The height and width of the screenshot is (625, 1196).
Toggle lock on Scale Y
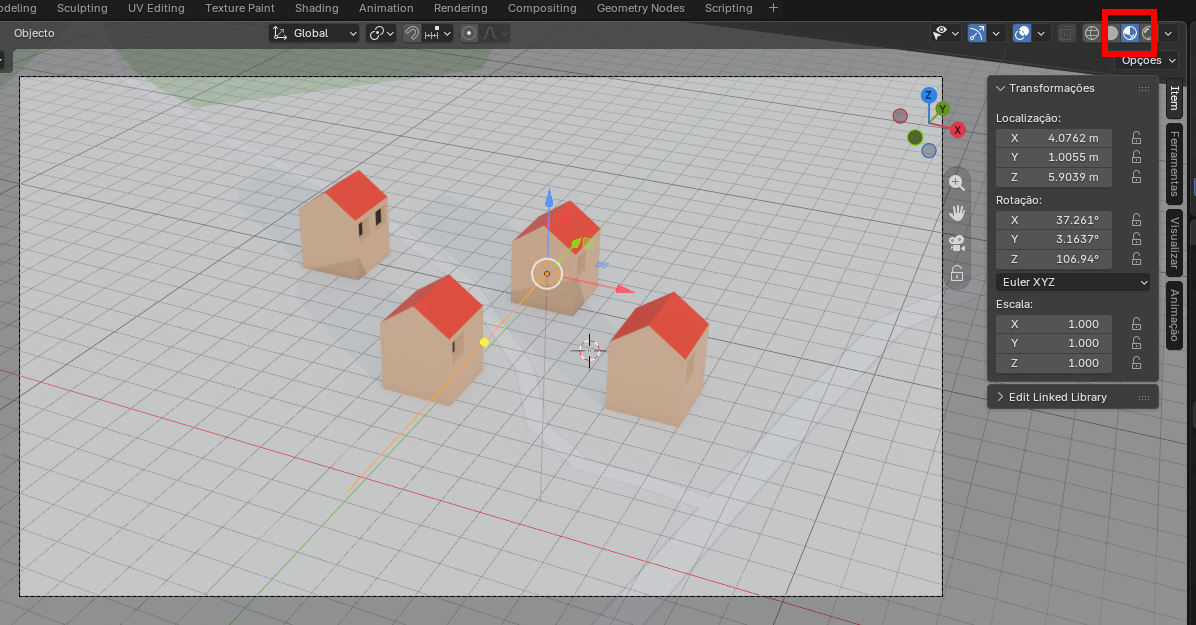click(1136, 343)
